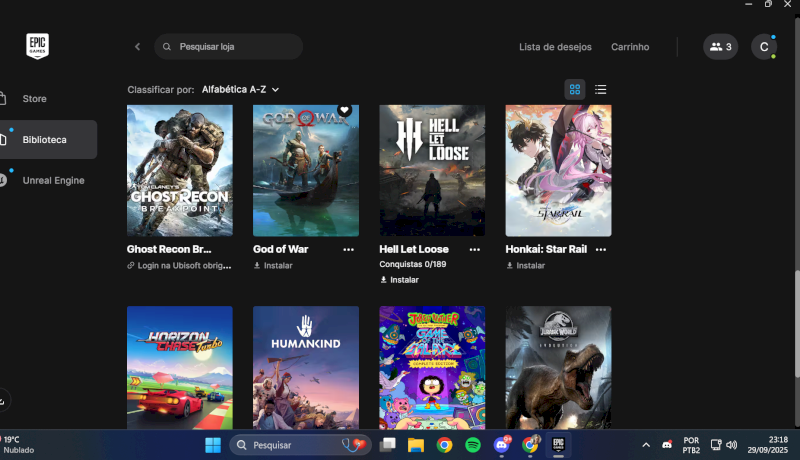This screenshot has width=800, height=460.
Task: Open Hell Let Loose options menu
Action: [x=474, y=249]
